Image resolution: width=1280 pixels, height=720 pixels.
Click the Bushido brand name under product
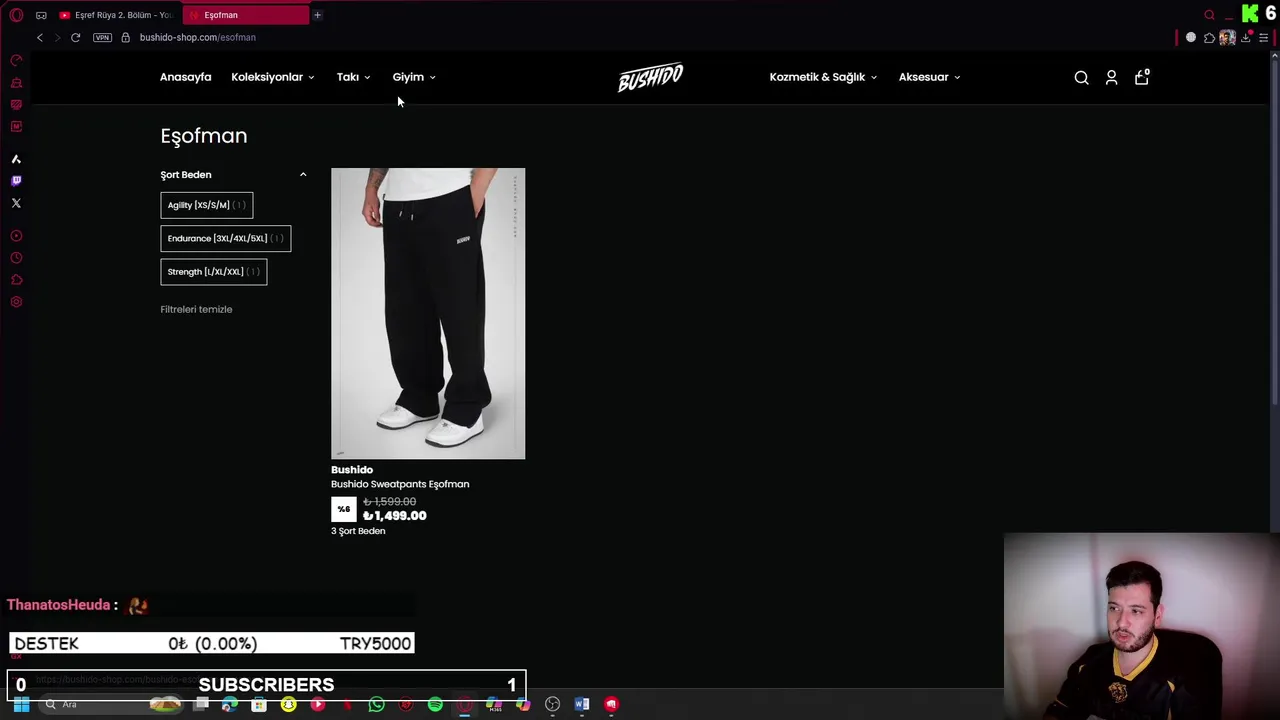(x=352, y=470)
